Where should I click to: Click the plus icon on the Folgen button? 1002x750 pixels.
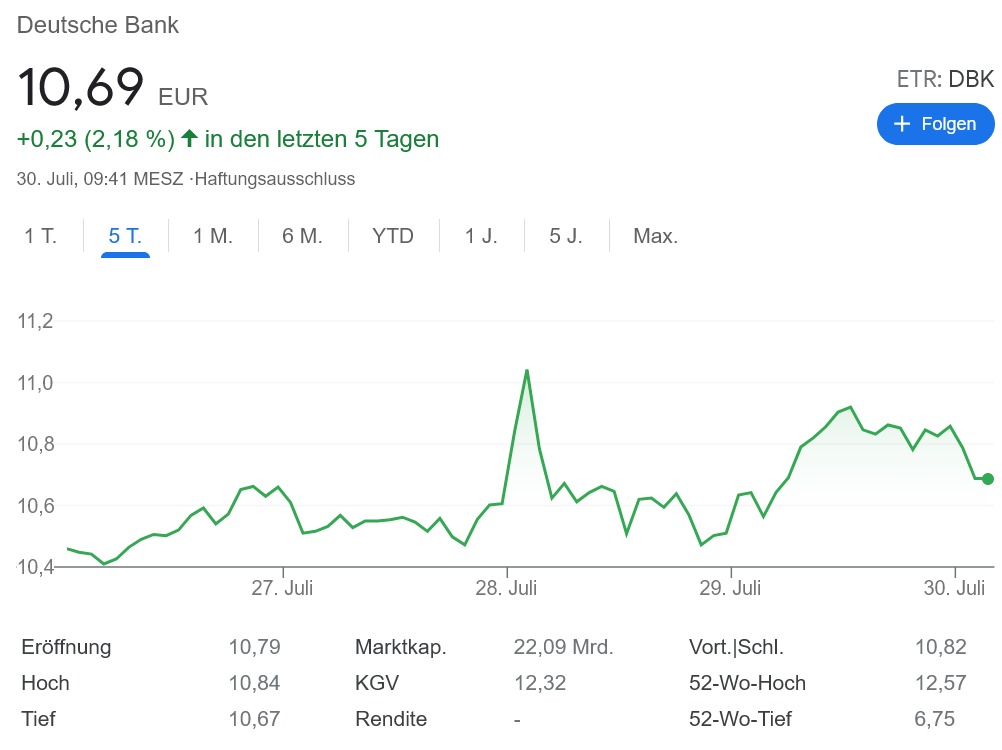pyautogui.click(x=902, y=124)
